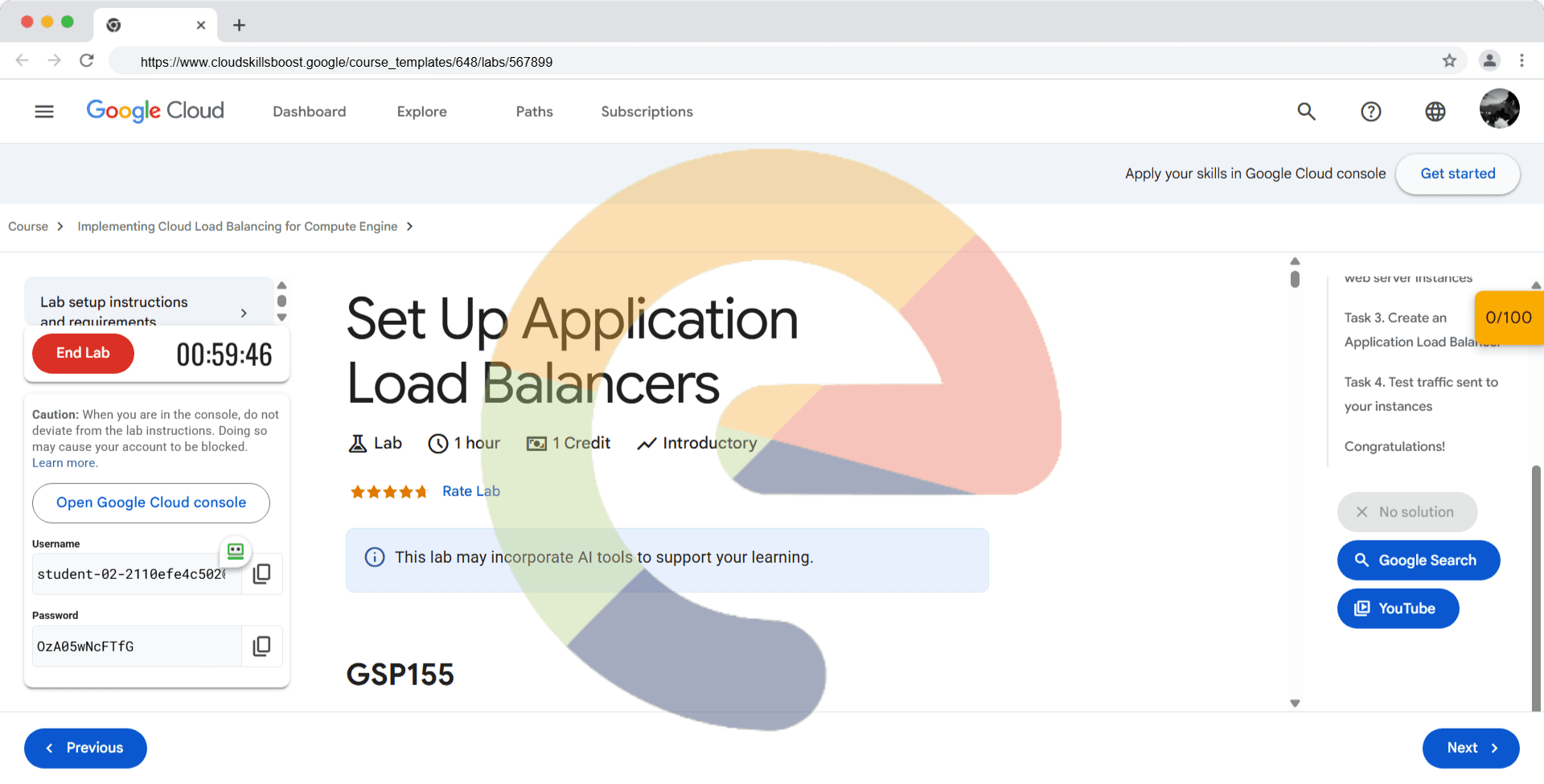
Task: Go back with browser back arrow
Action: click(23, 60)
